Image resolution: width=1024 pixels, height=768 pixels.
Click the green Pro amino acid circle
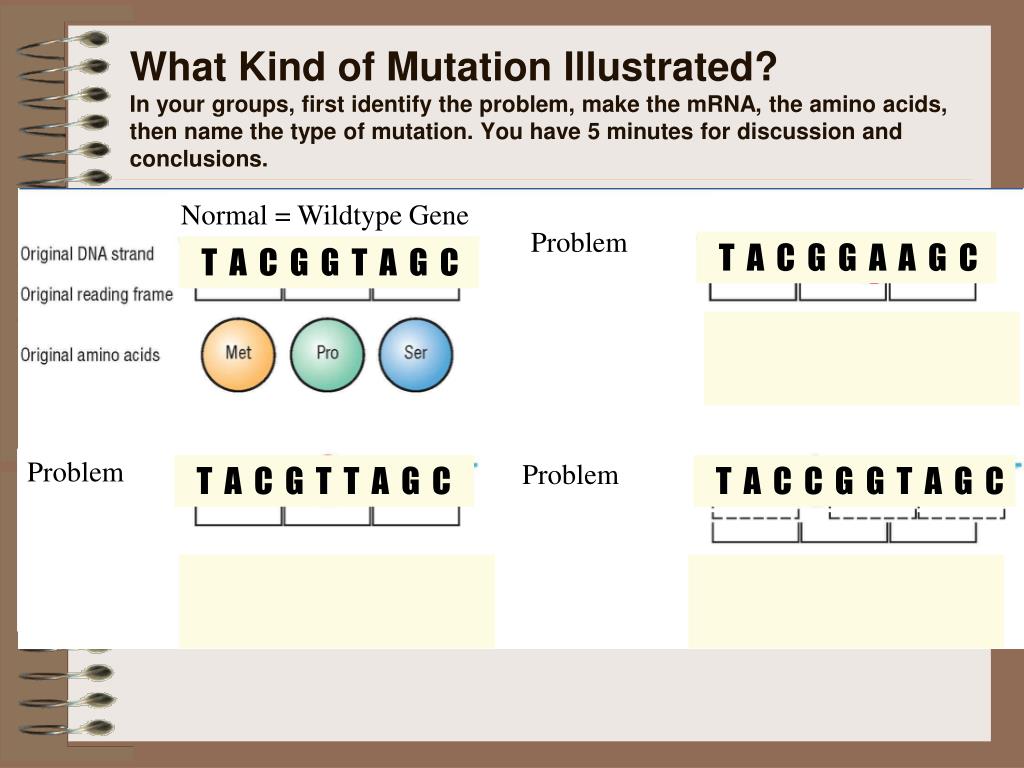(327, 355)
